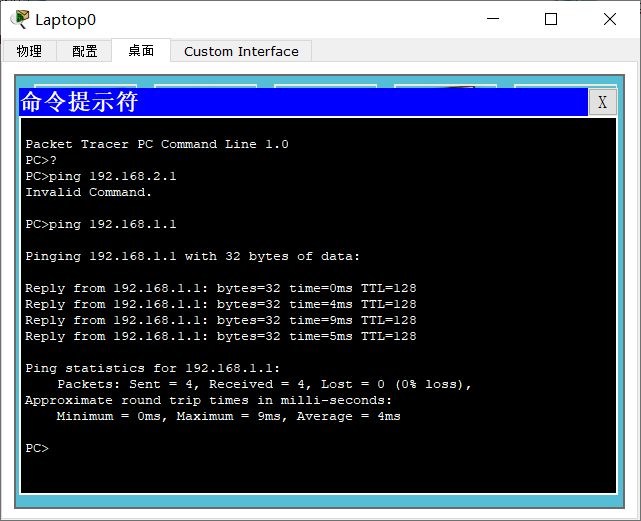Screen dimensions: 641x521
Task: Close the command prompt with X button
Action: coord(601,102)
